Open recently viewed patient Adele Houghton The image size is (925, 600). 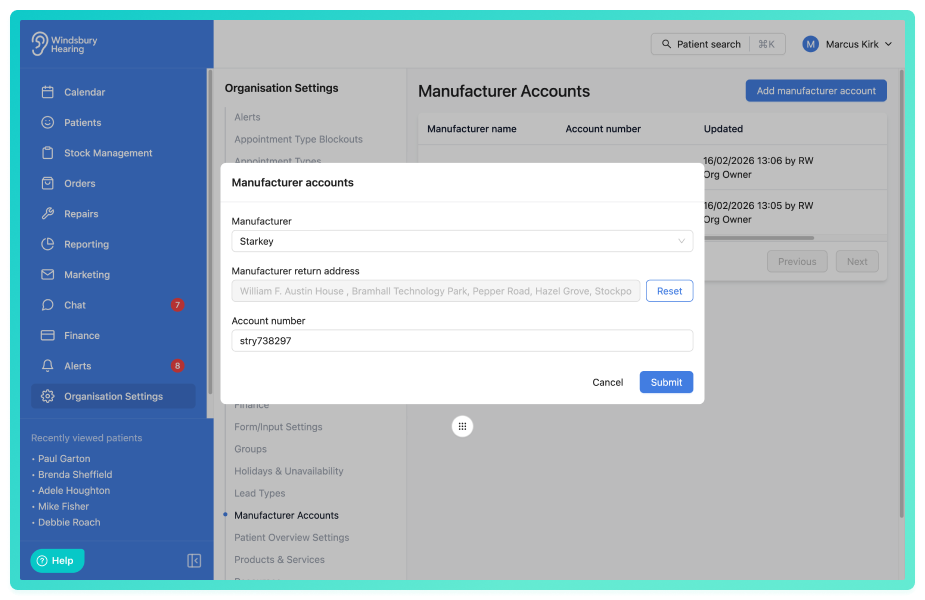(x=74, y=490)
